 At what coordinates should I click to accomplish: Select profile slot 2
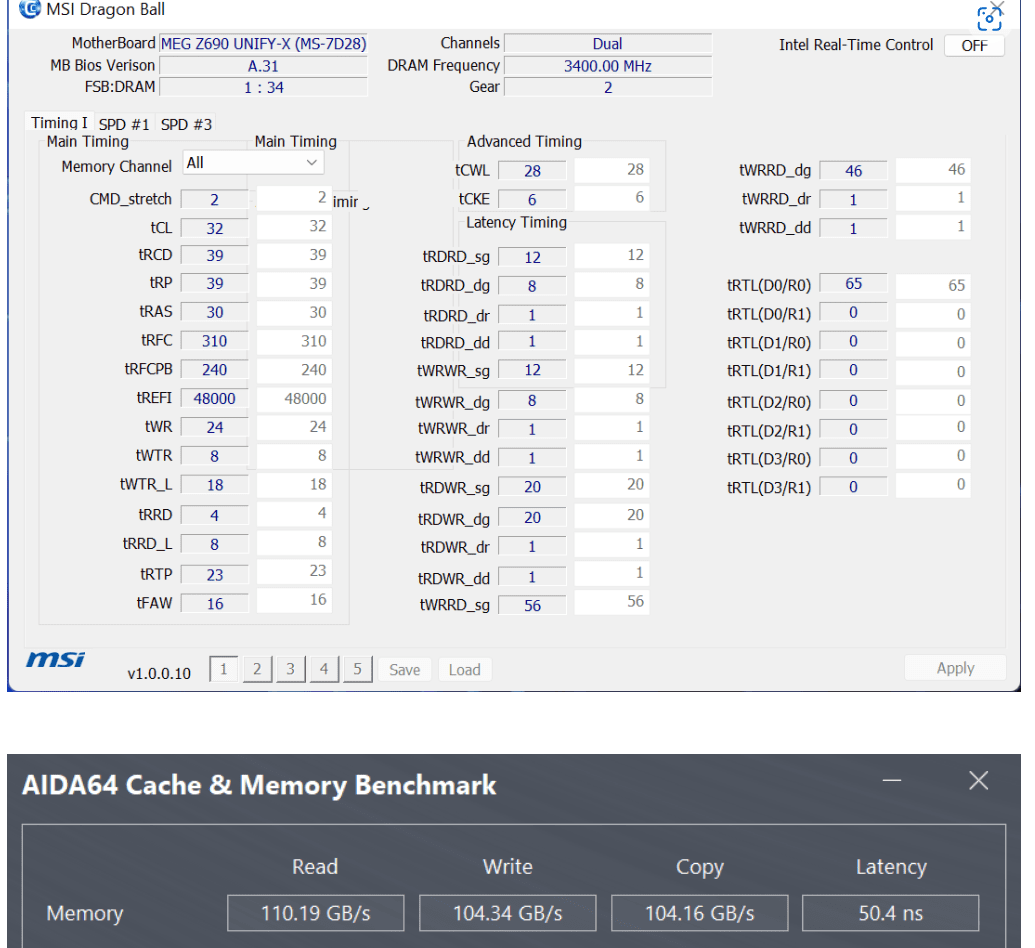coord(257,669)
